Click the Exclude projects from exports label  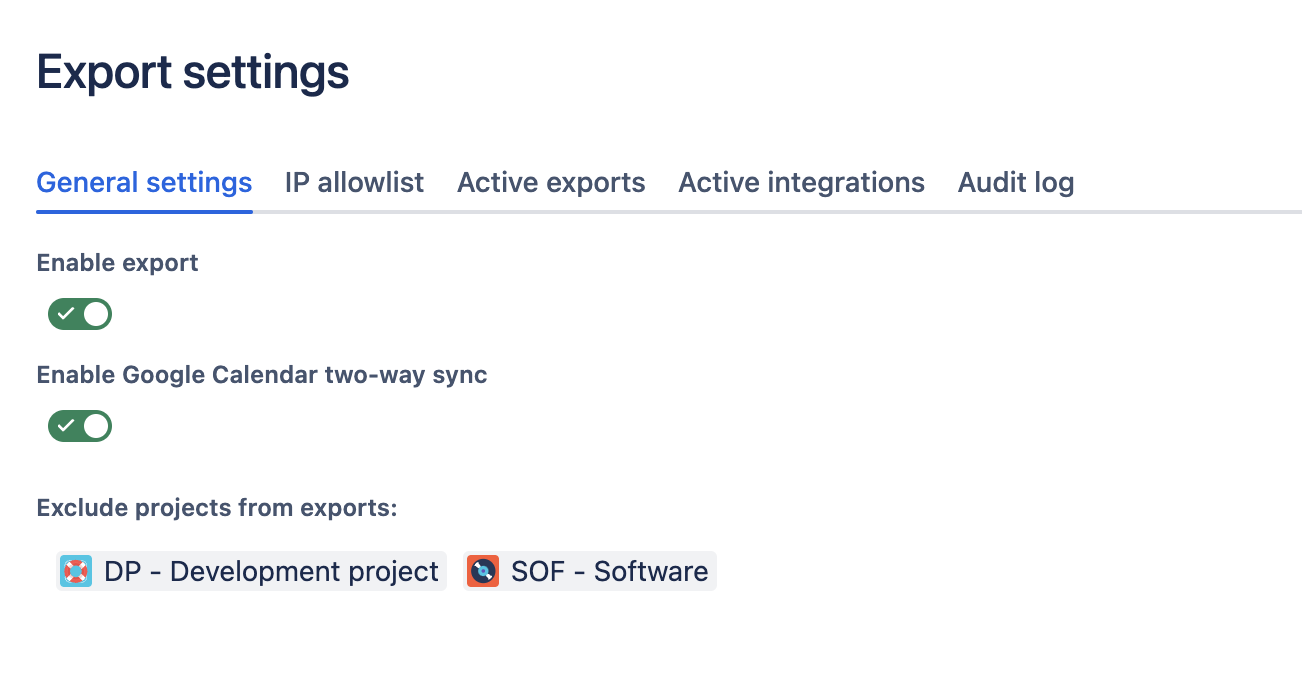click(x=217, y=508)
